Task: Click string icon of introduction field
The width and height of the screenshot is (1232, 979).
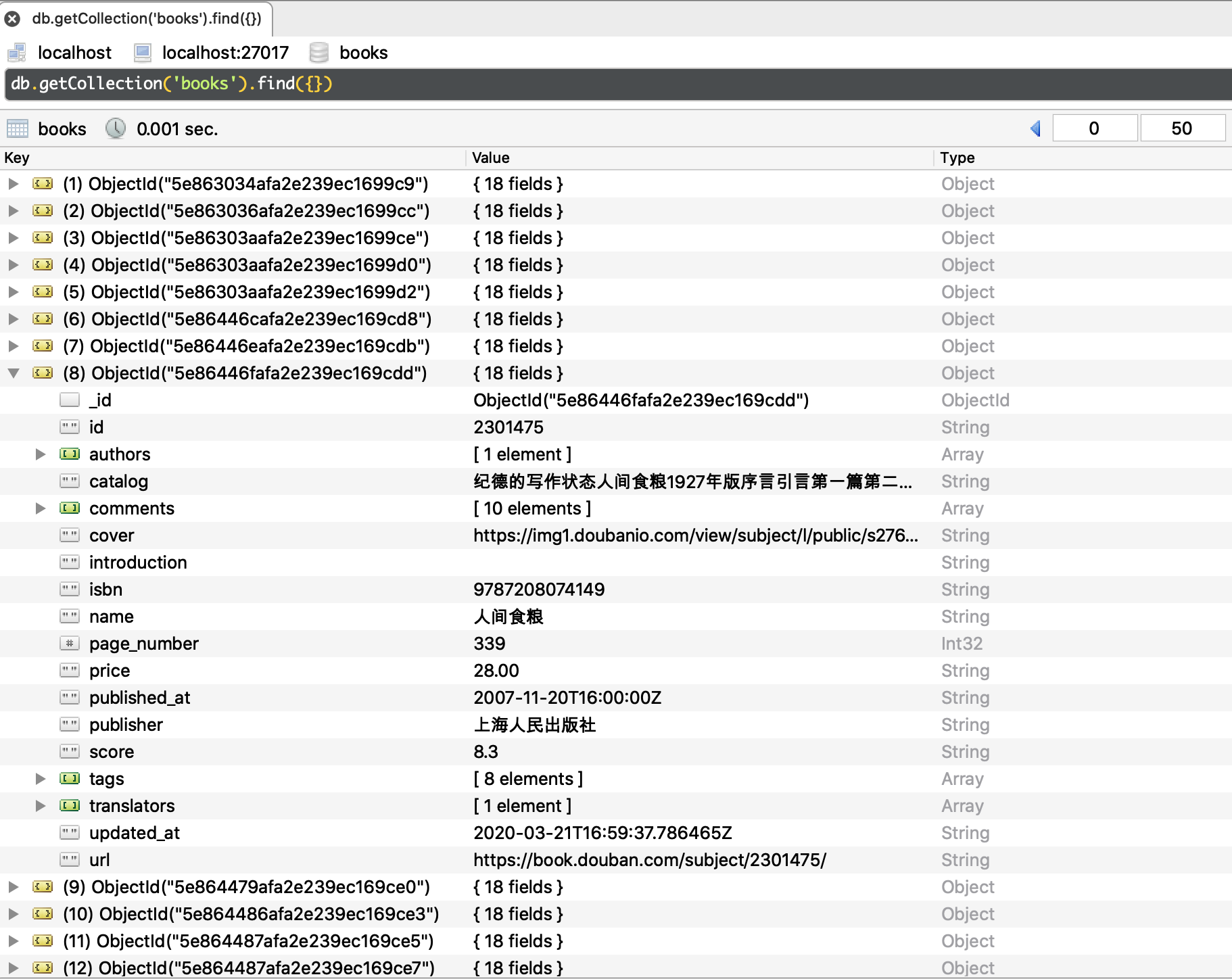Action: [70, 563]
